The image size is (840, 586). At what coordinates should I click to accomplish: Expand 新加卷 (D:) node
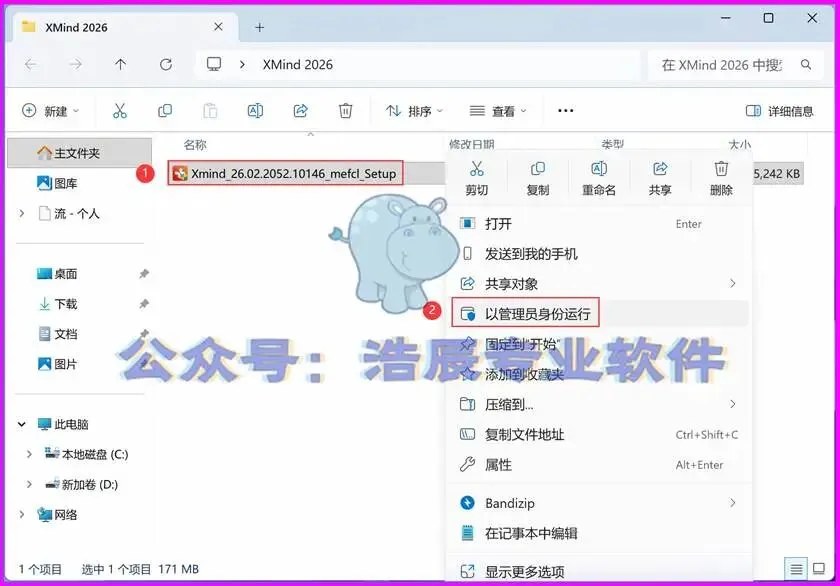[x=29, y=484]
